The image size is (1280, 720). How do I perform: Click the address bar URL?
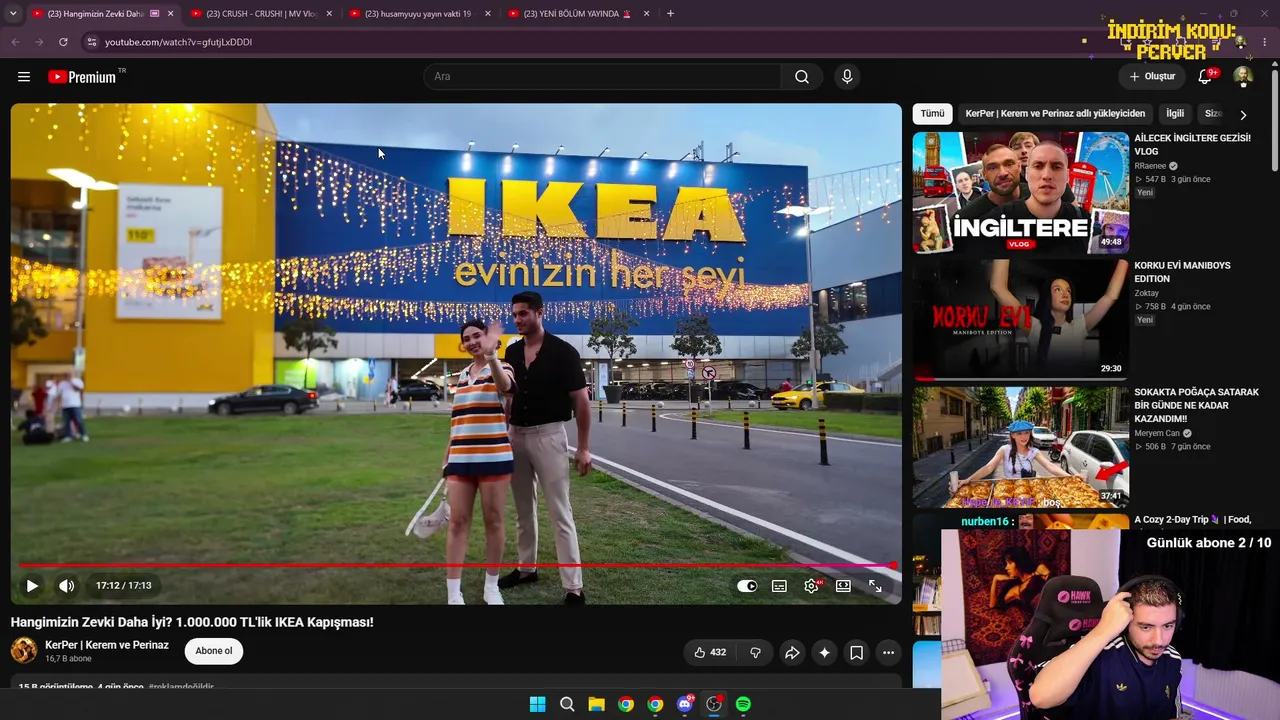click(179, 42)
